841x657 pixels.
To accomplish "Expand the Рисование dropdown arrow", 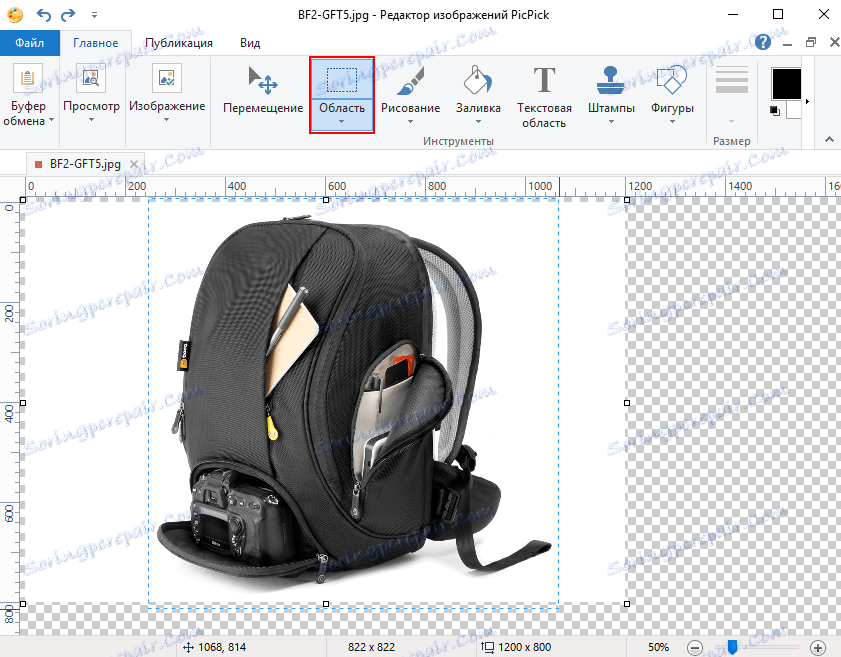I will 410,122.
